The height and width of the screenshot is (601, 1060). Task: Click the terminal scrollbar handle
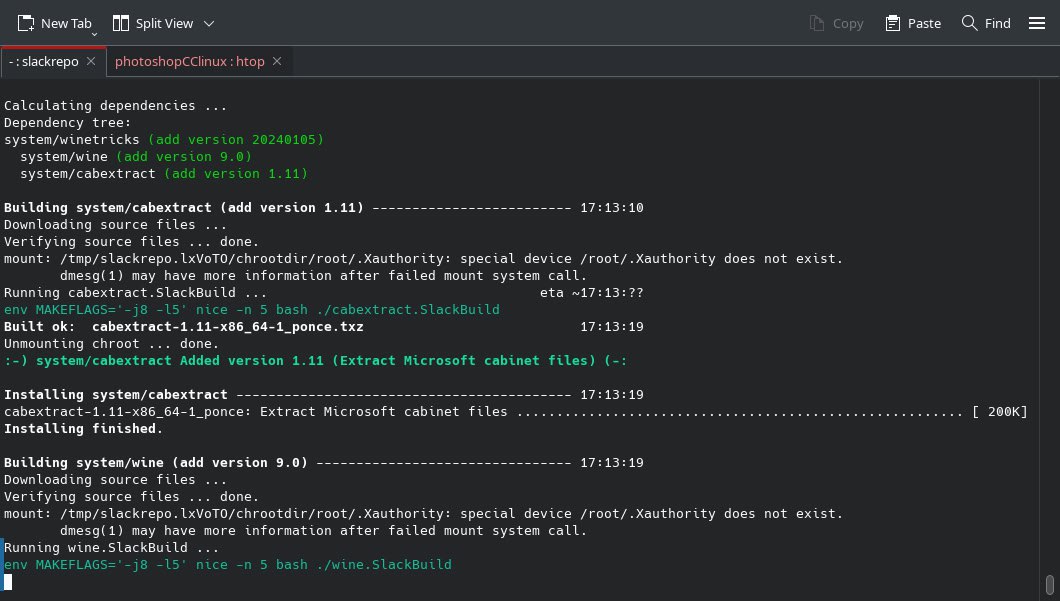pyautogui.click(x=1049, y=584)
